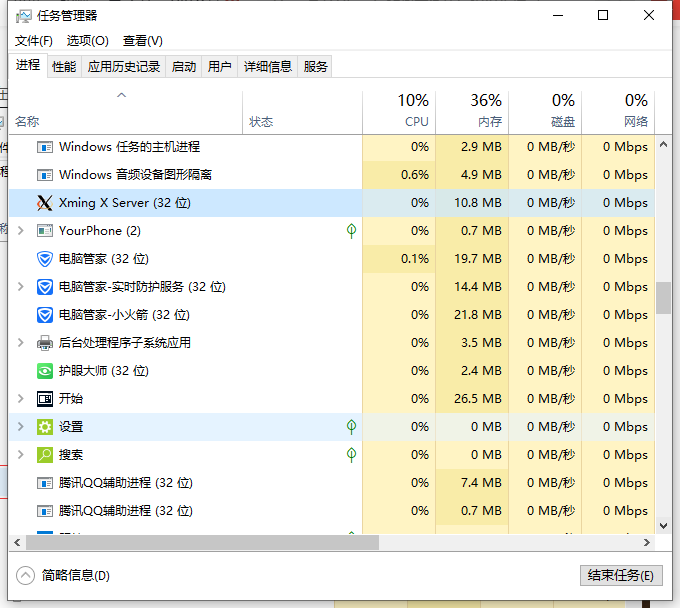Click the suspended leaf icon on 设置 row
Screen dimensions: 680x608
click(x=351, y=427)
